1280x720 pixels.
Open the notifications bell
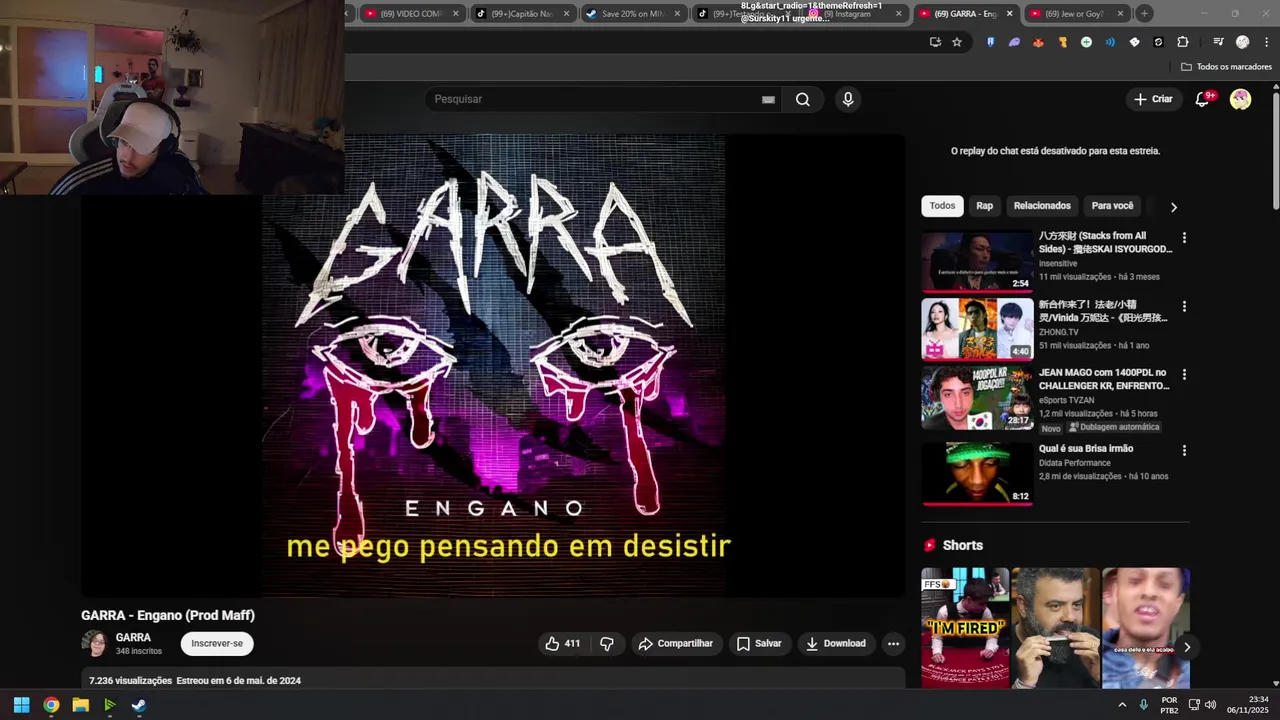coord(1203,99)
